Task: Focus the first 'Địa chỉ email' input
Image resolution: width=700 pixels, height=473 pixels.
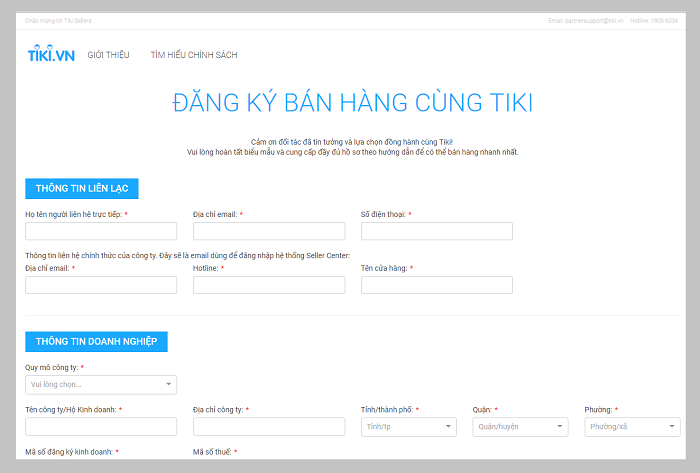Action: [269, 231]
